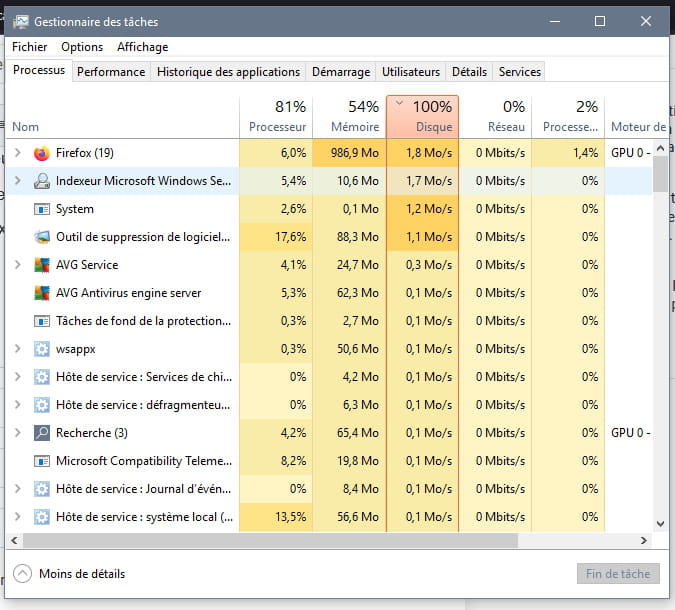Expand Hôte de service Journal d'événements
The height and width of the screenshot is (610, 675).
(17, 488)
